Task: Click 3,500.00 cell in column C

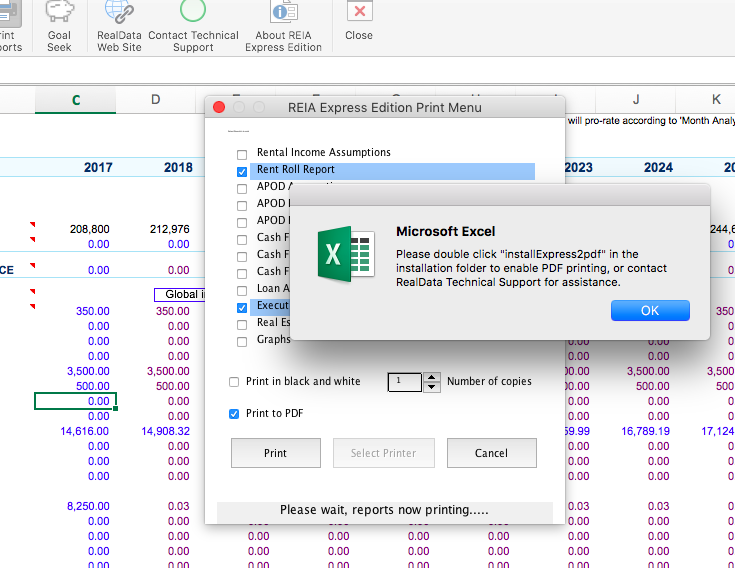Action: (x=88, y=371)
